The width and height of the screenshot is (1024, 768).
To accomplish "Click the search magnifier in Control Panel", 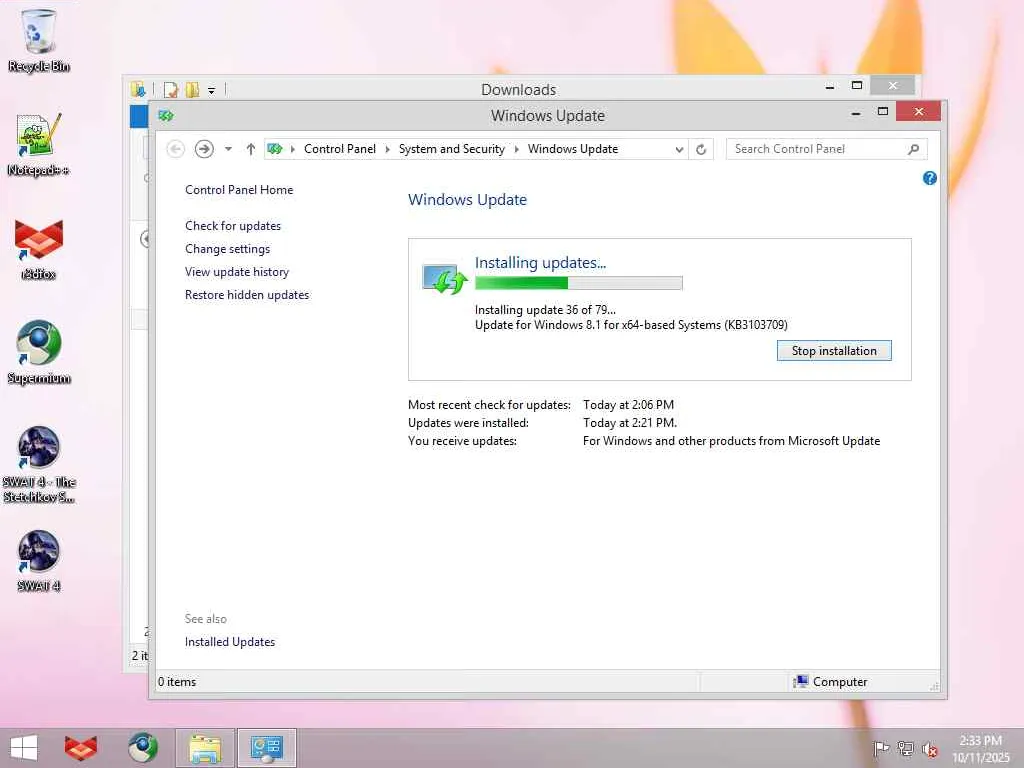I will (914, 150).
